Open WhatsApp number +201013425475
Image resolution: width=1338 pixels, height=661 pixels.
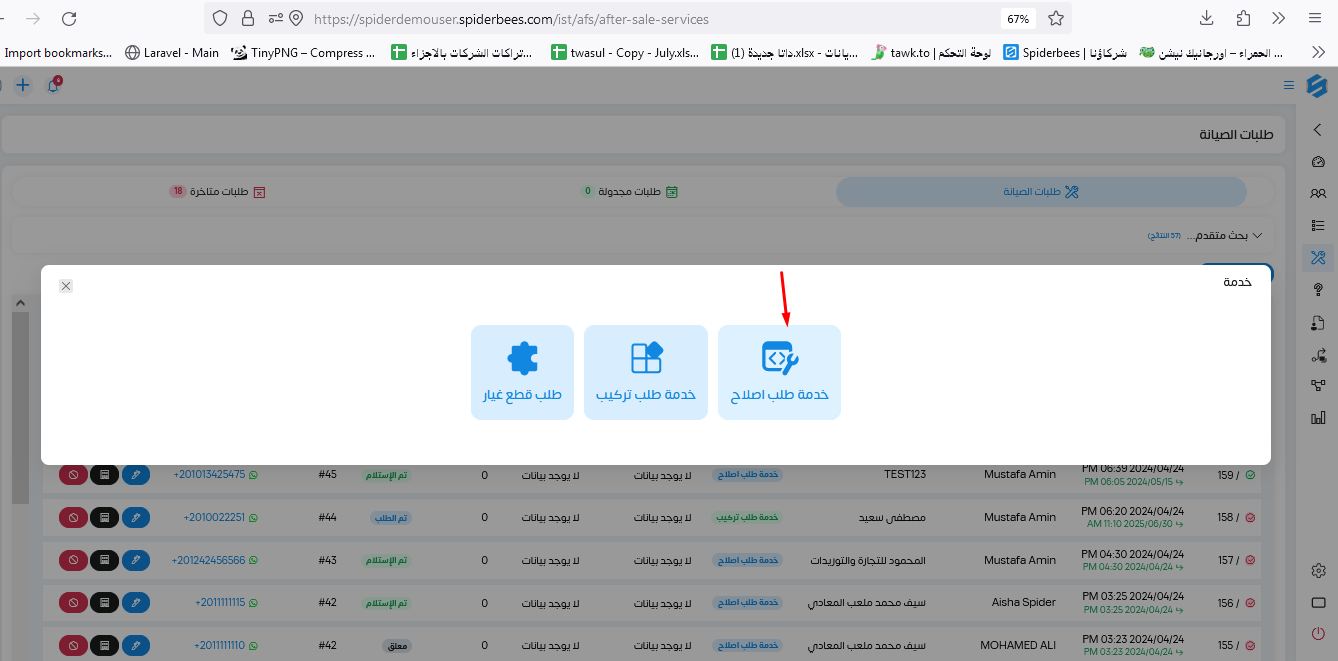pyautogui.click(x=215, y=474)
